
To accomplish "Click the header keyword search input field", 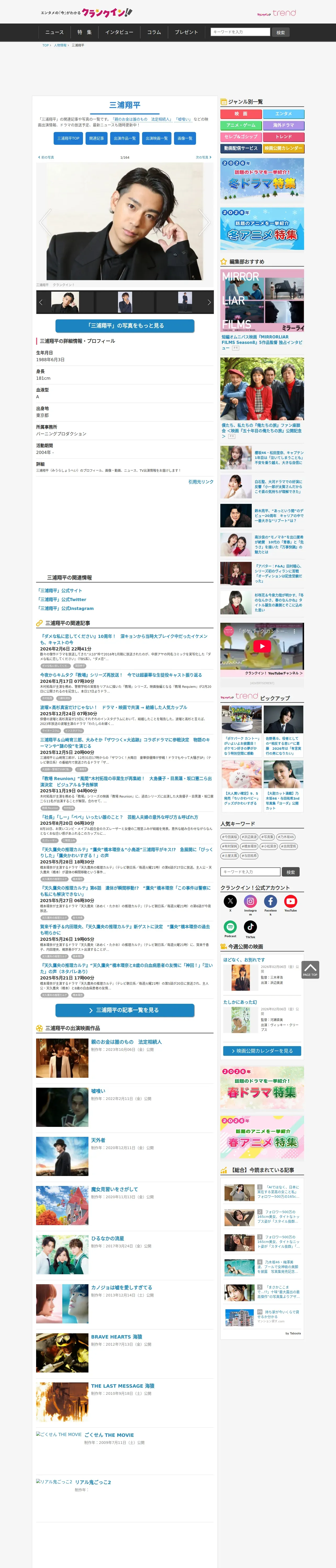I will [x=240, y=32].
